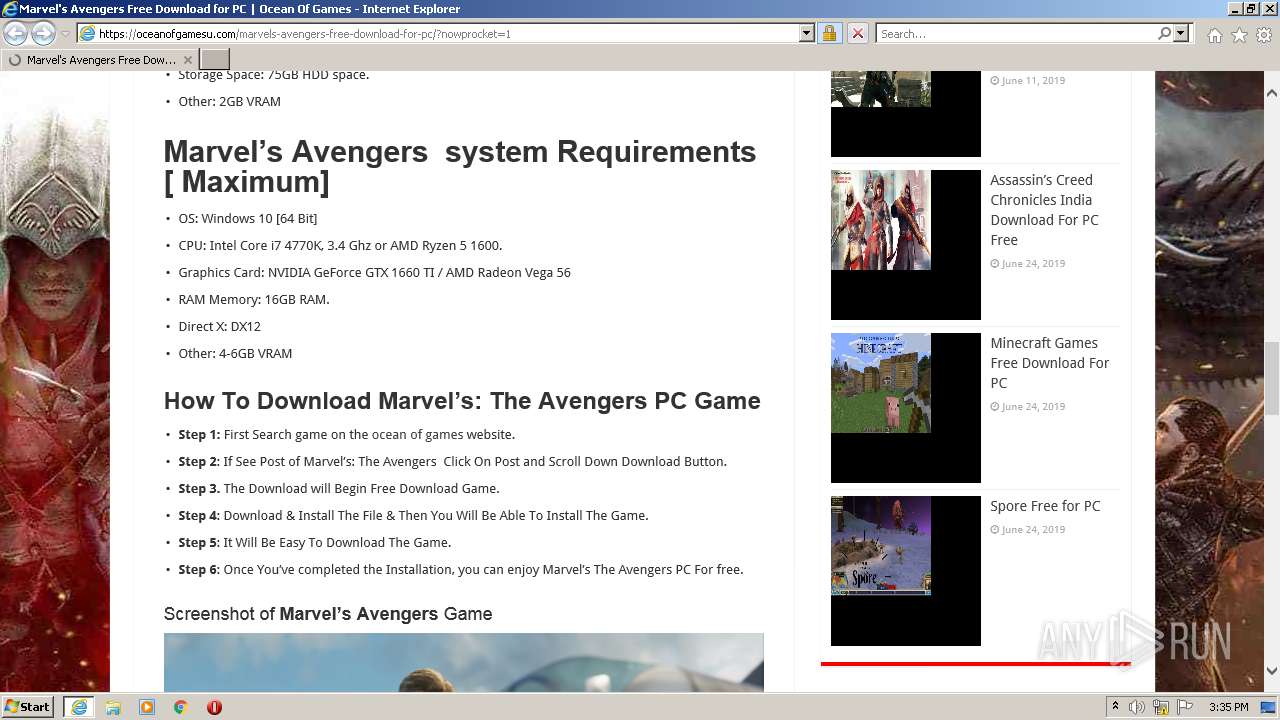Click the page scroll up arrow

[1271, 93]
